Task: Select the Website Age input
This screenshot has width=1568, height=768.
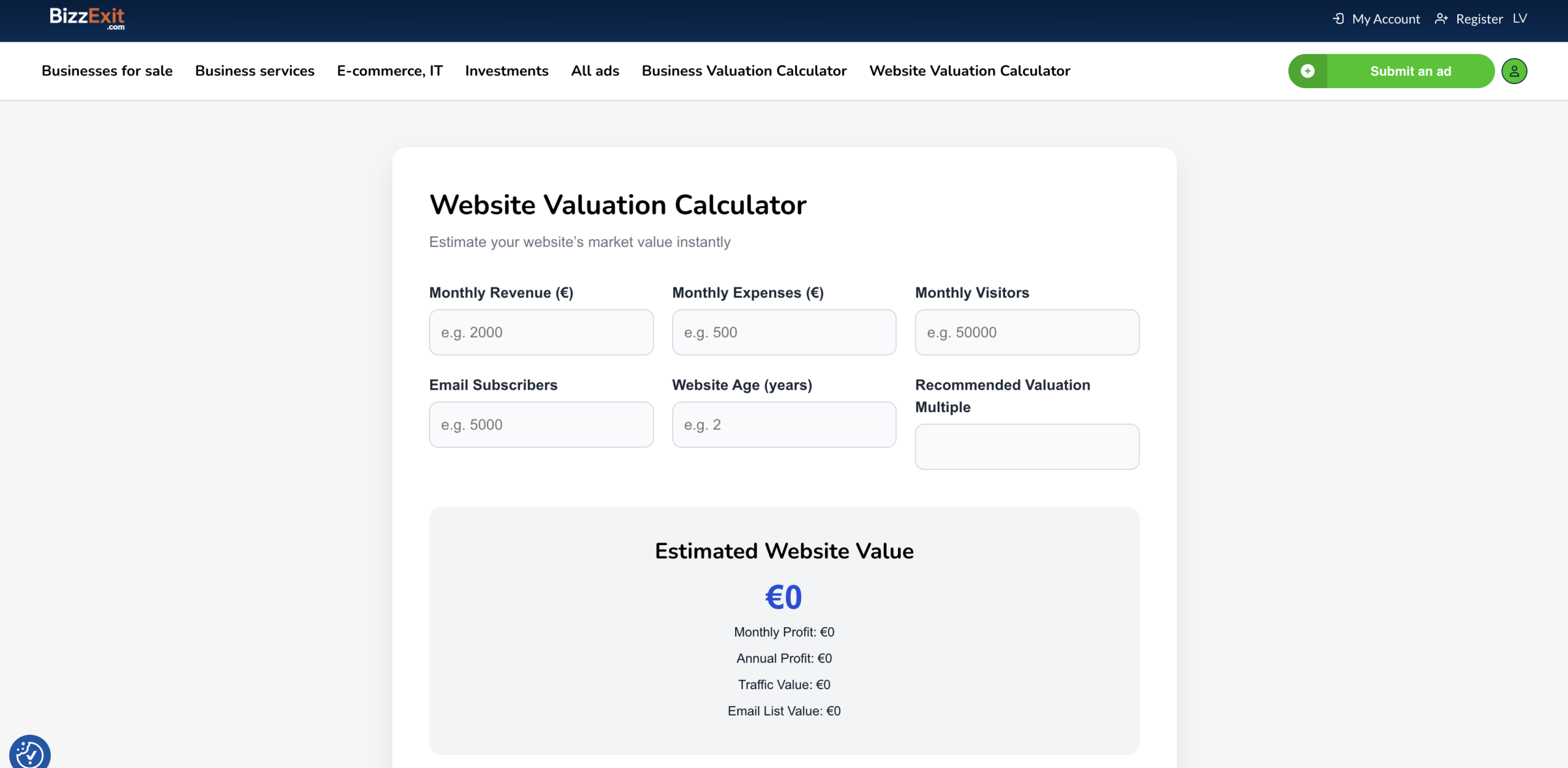Action: coord(784,424)
